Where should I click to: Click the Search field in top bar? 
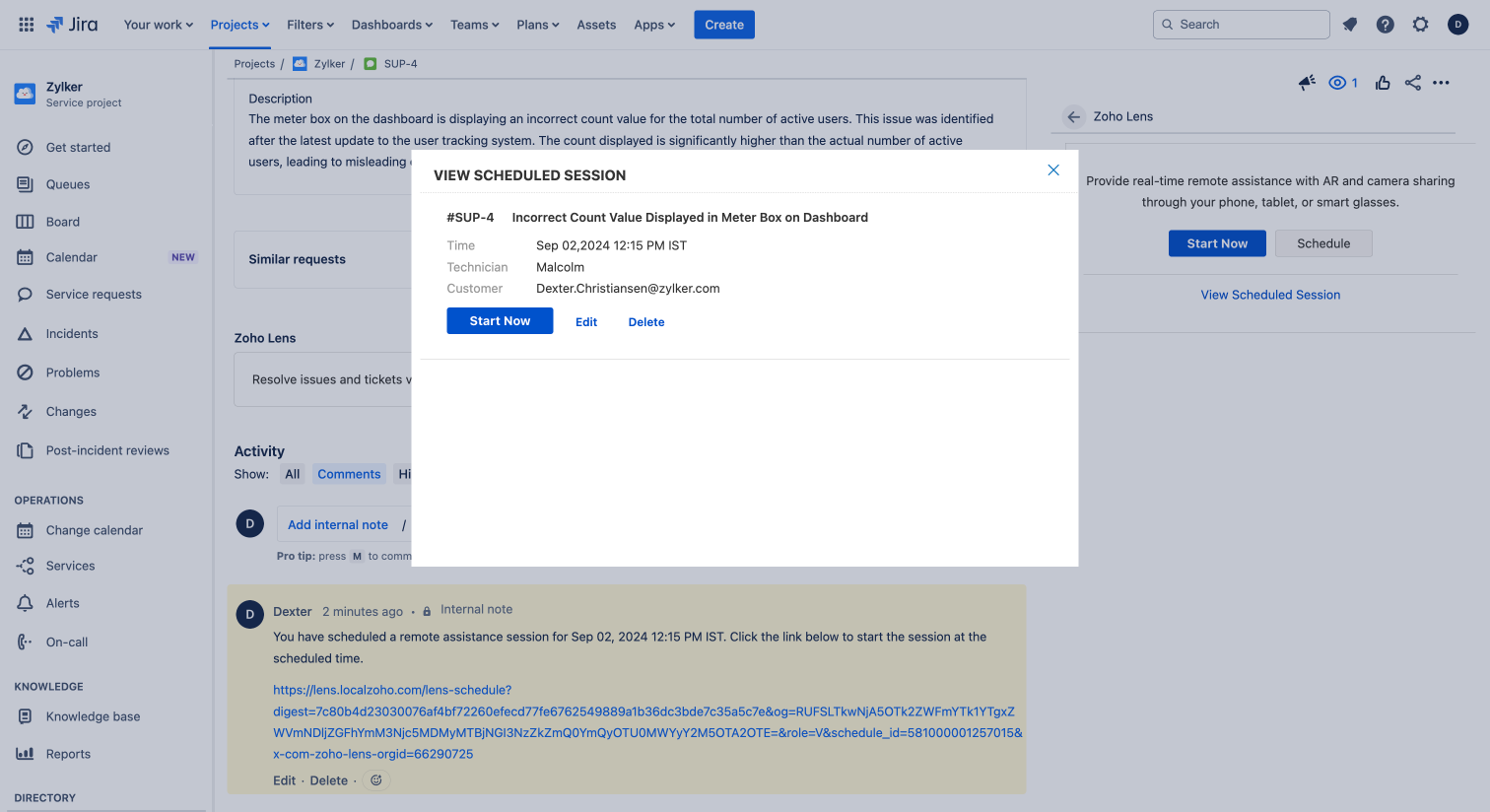point(1242,25)
